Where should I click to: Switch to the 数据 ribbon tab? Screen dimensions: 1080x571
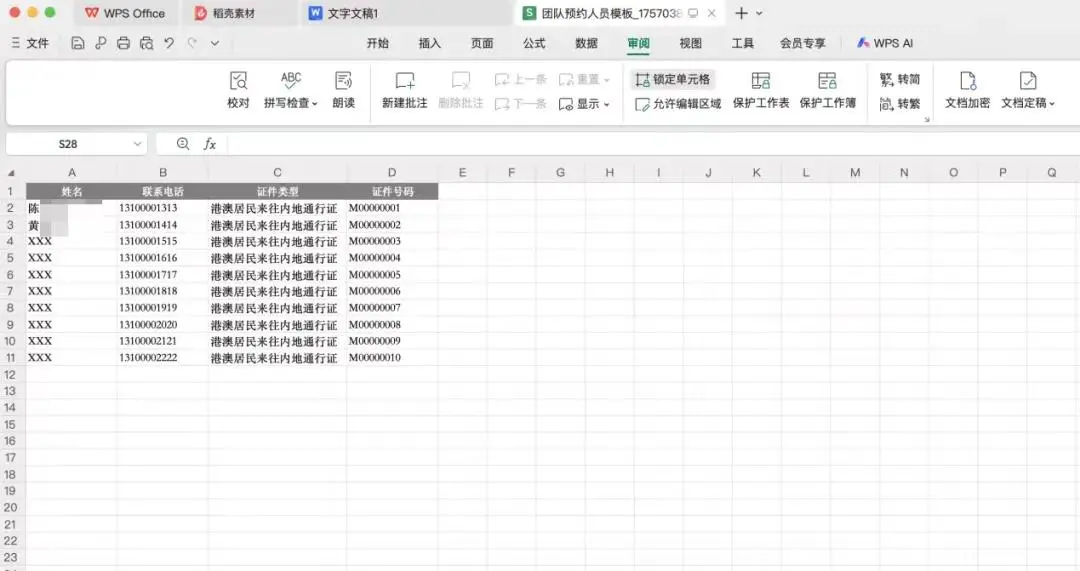click(586, 43)
